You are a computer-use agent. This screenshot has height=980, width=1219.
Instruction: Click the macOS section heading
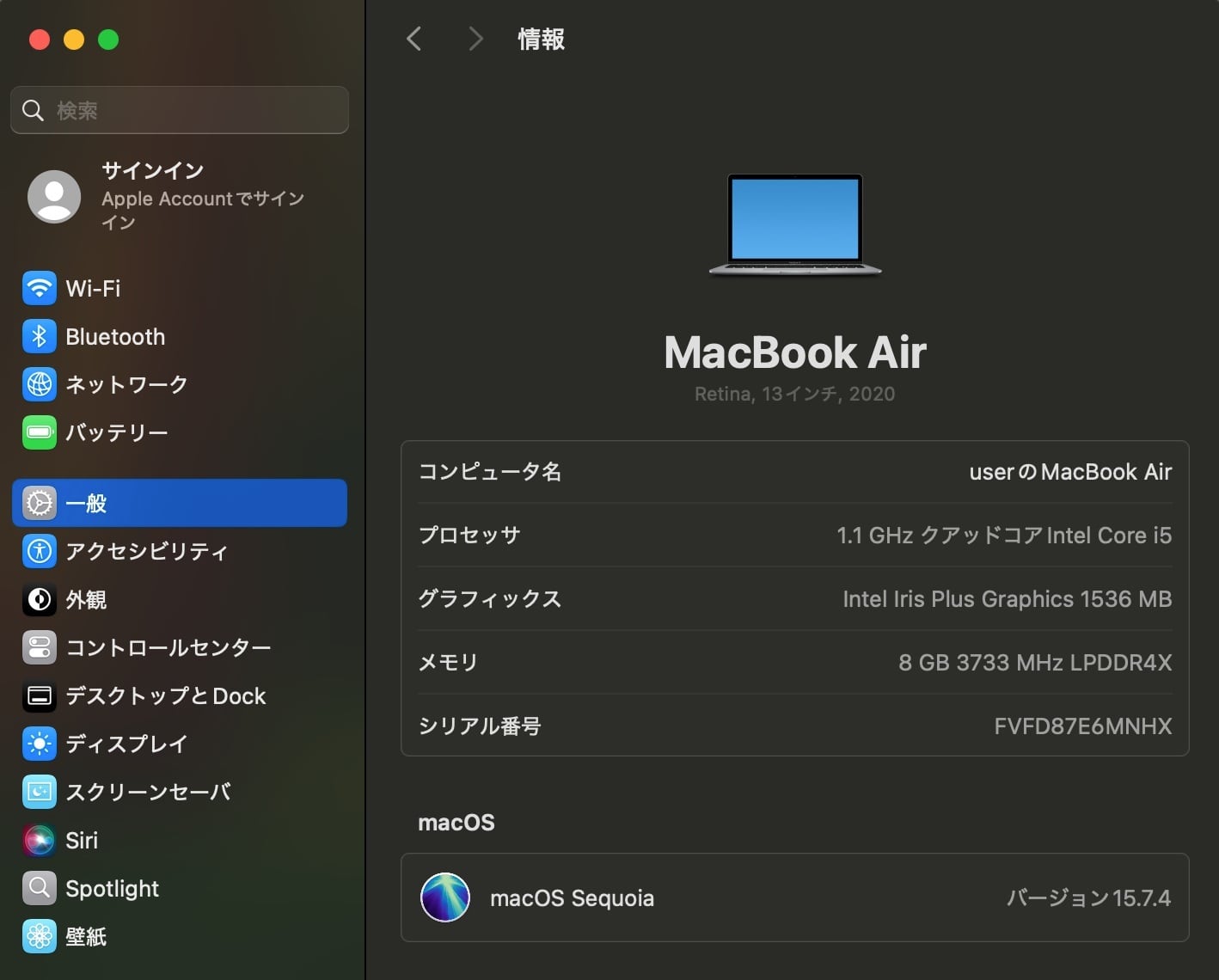(456, 823)
